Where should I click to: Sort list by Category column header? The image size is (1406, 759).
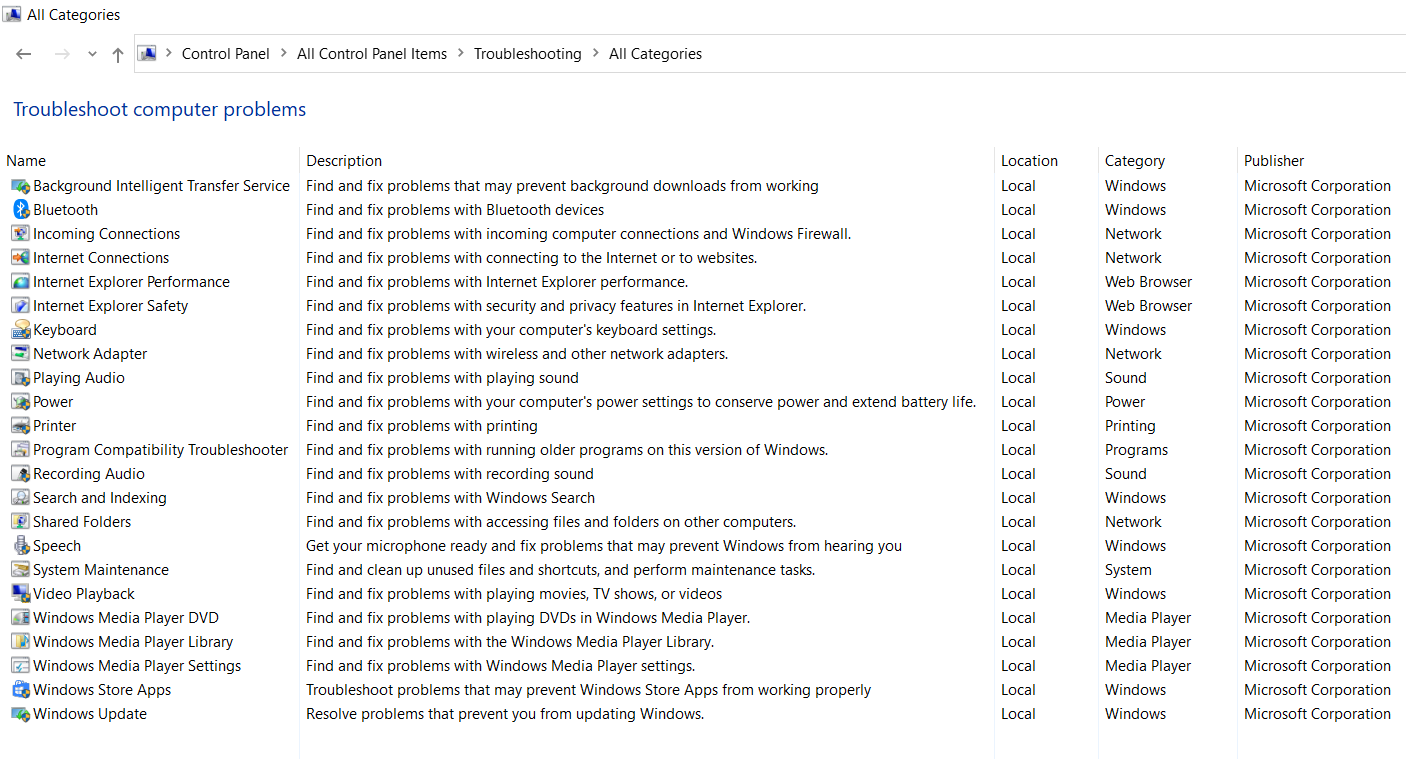[1134, 161]
